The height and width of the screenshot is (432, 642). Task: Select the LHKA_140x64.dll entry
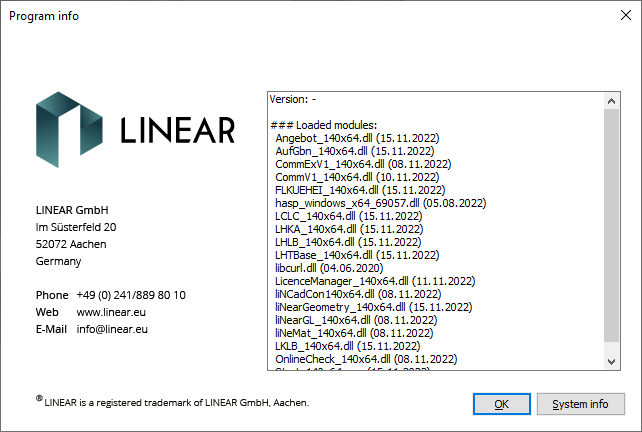coord(349,229)
